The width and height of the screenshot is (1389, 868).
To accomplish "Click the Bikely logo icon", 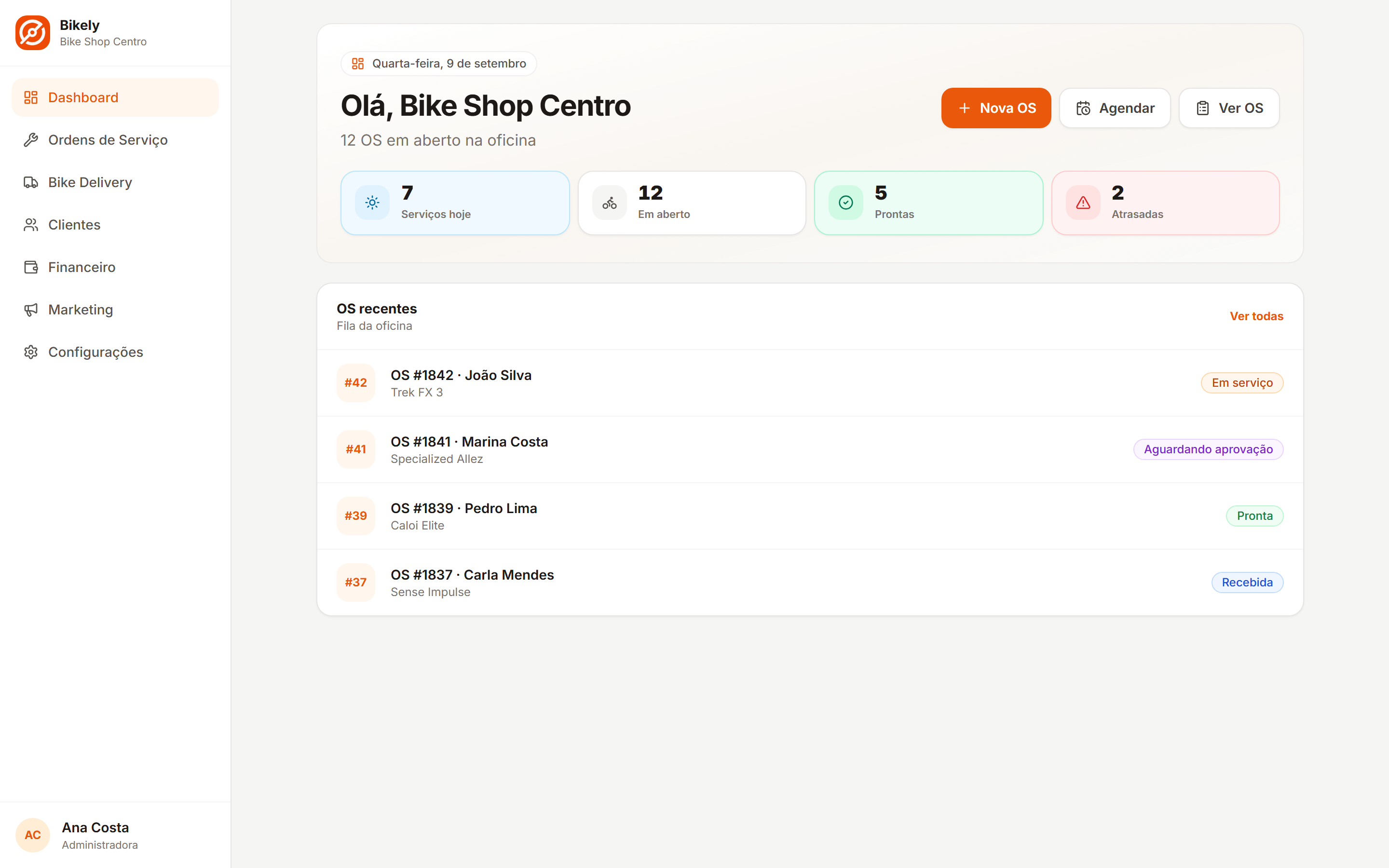I will point(33,33).
